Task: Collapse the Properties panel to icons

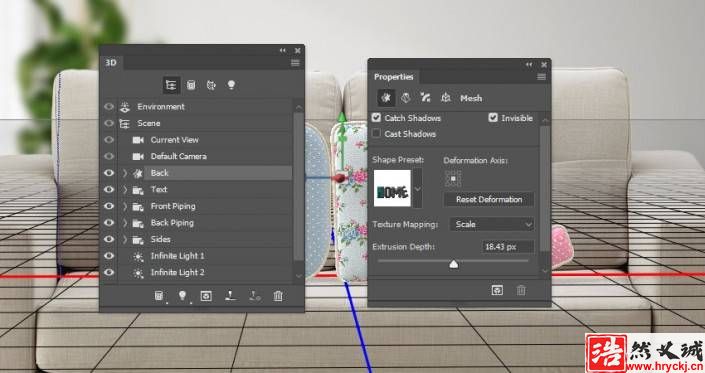Action: click(529, 65)
